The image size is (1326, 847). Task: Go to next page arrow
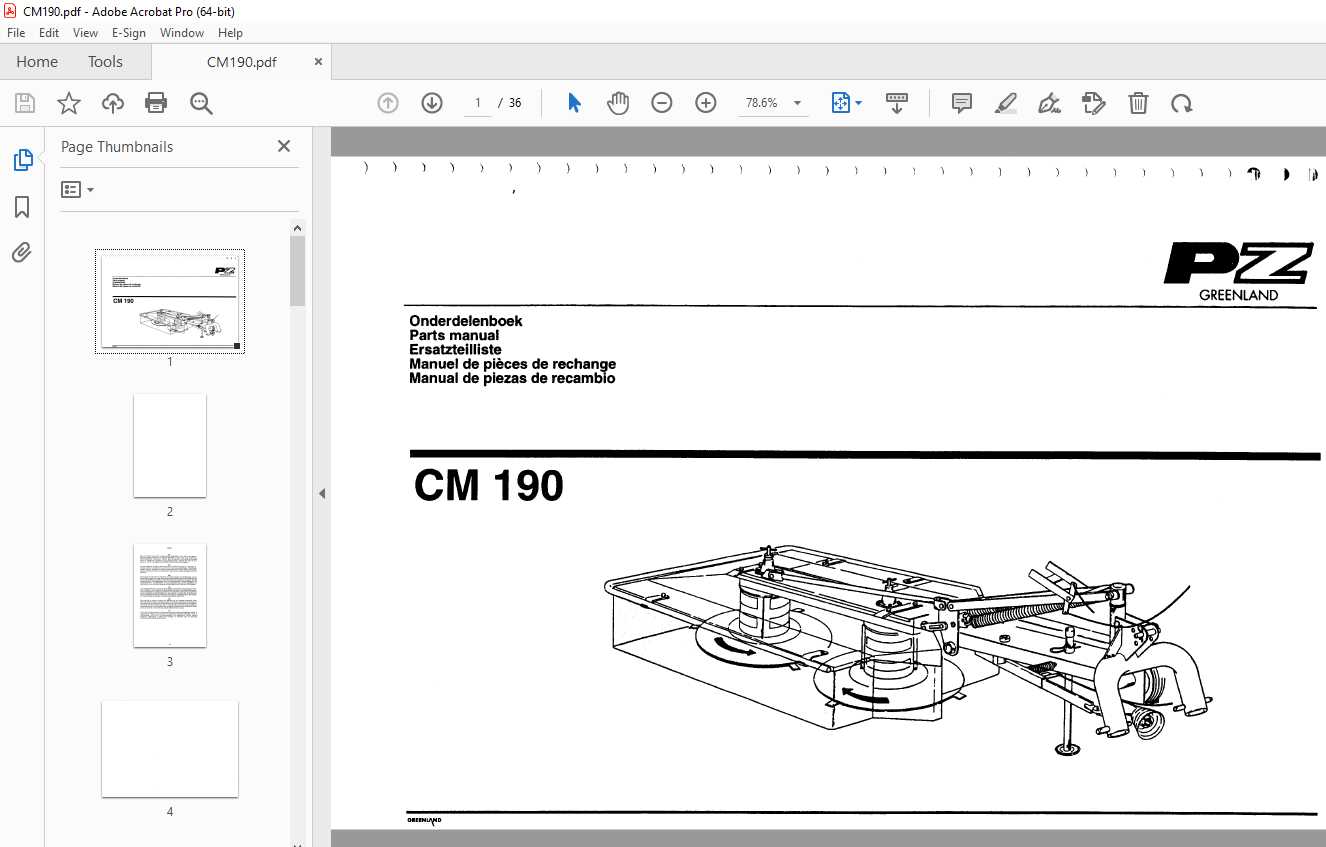(x=432, y=103)
